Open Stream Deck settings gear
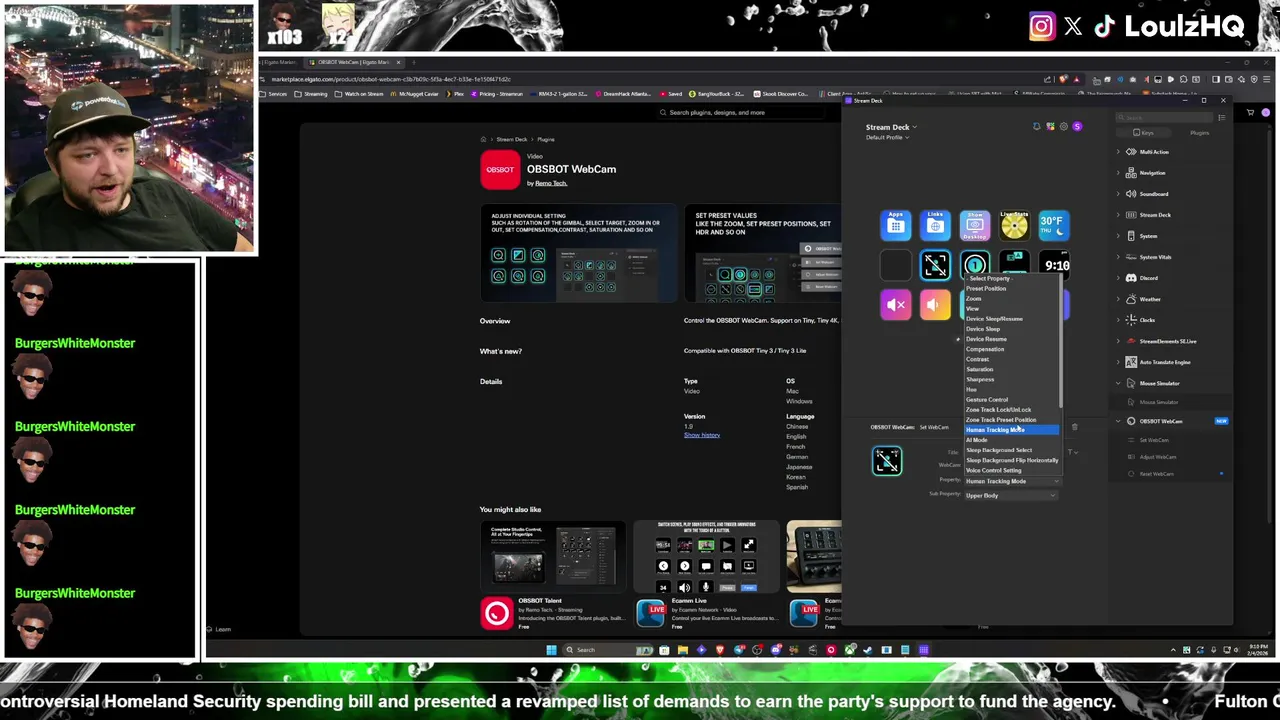 coord(1063,127)
